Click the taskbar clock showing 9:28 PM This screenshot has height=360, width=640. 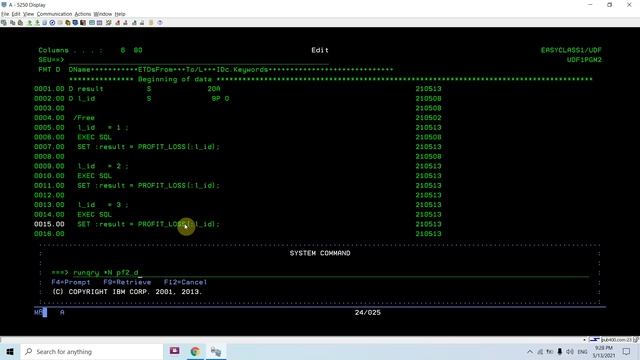pyautogui.click(x=603, y=351)
